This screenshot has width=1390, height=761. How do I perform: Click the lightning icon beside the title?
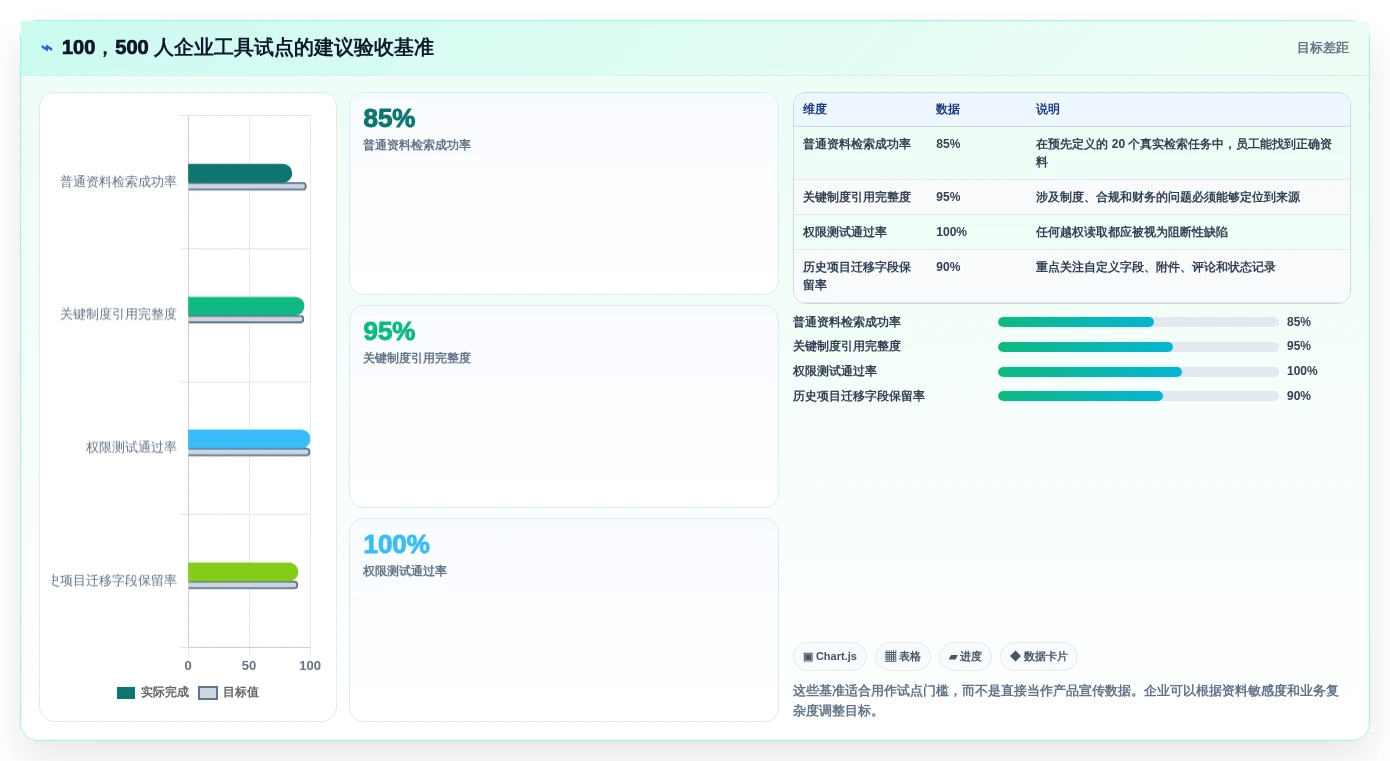point(47,48)
